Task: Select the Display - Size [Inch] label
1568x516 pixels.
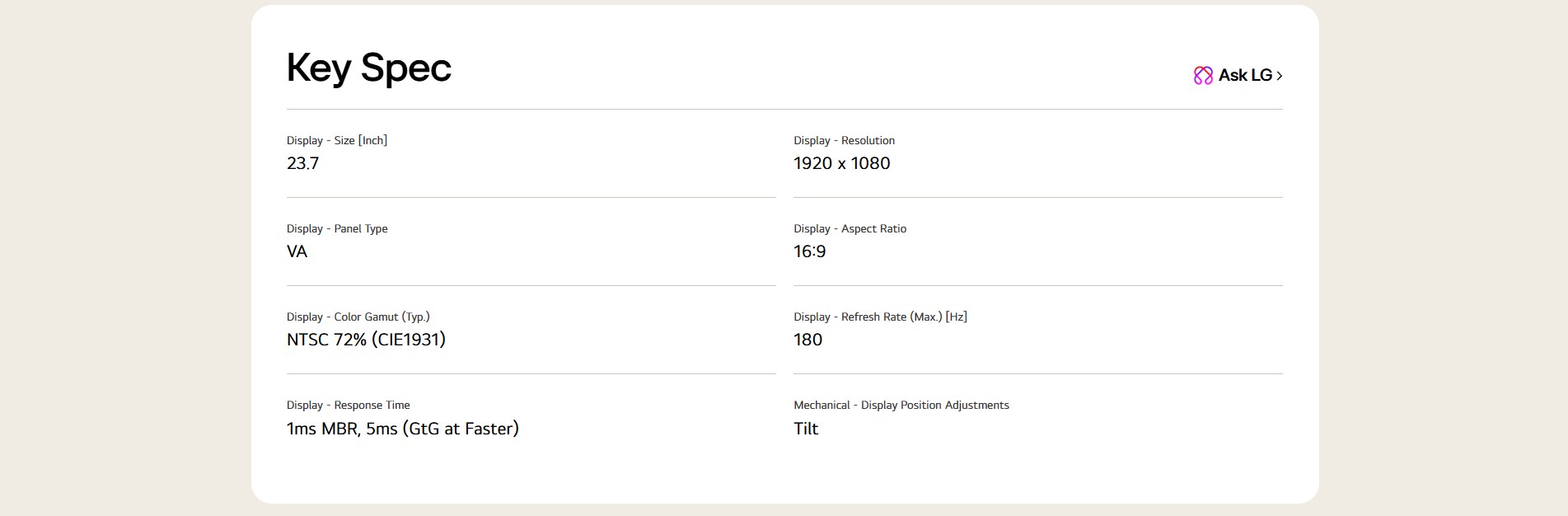Action: click(x=337, y=140)
